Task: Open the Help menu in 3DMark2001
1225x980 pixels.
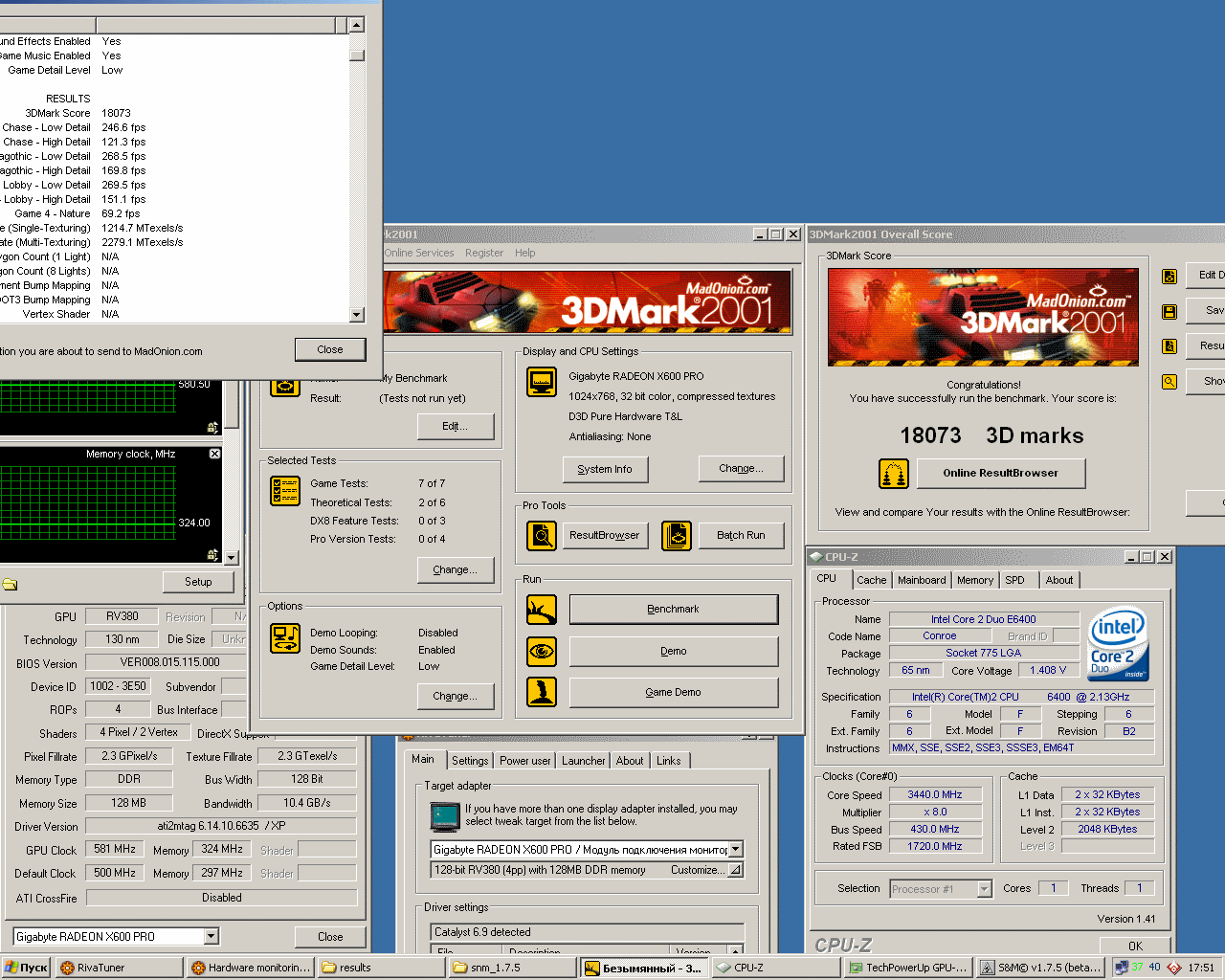Action: pyautogui.click(x=525, y=253)
